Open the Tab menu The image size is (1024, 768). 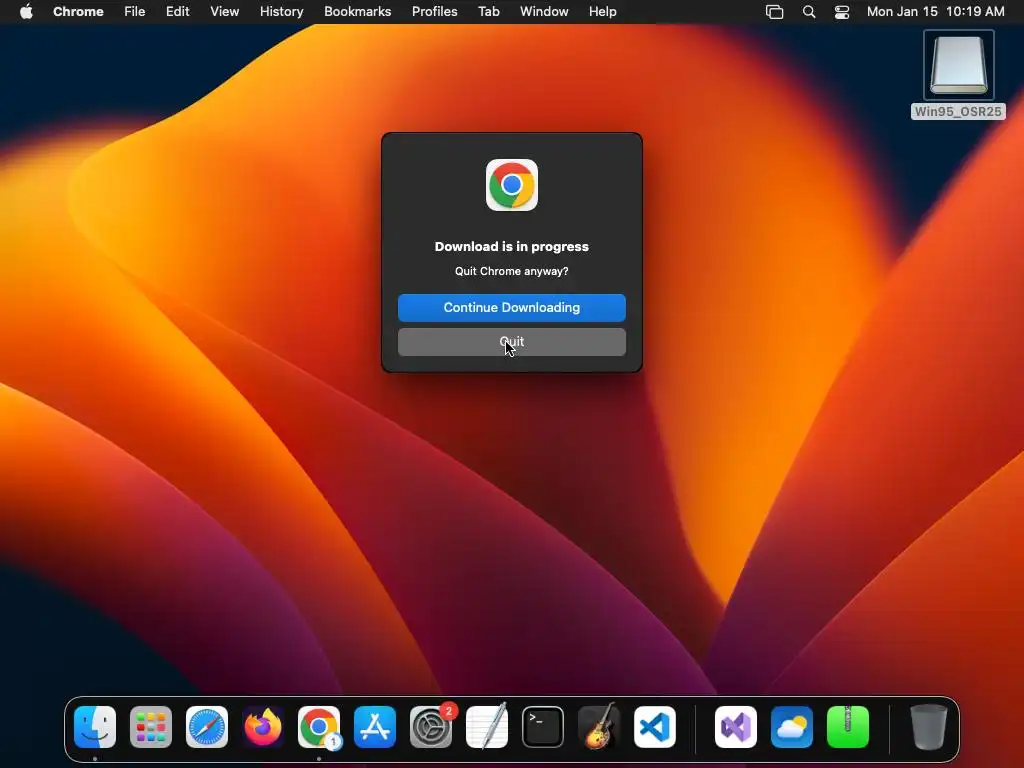[x=488, y=12]
